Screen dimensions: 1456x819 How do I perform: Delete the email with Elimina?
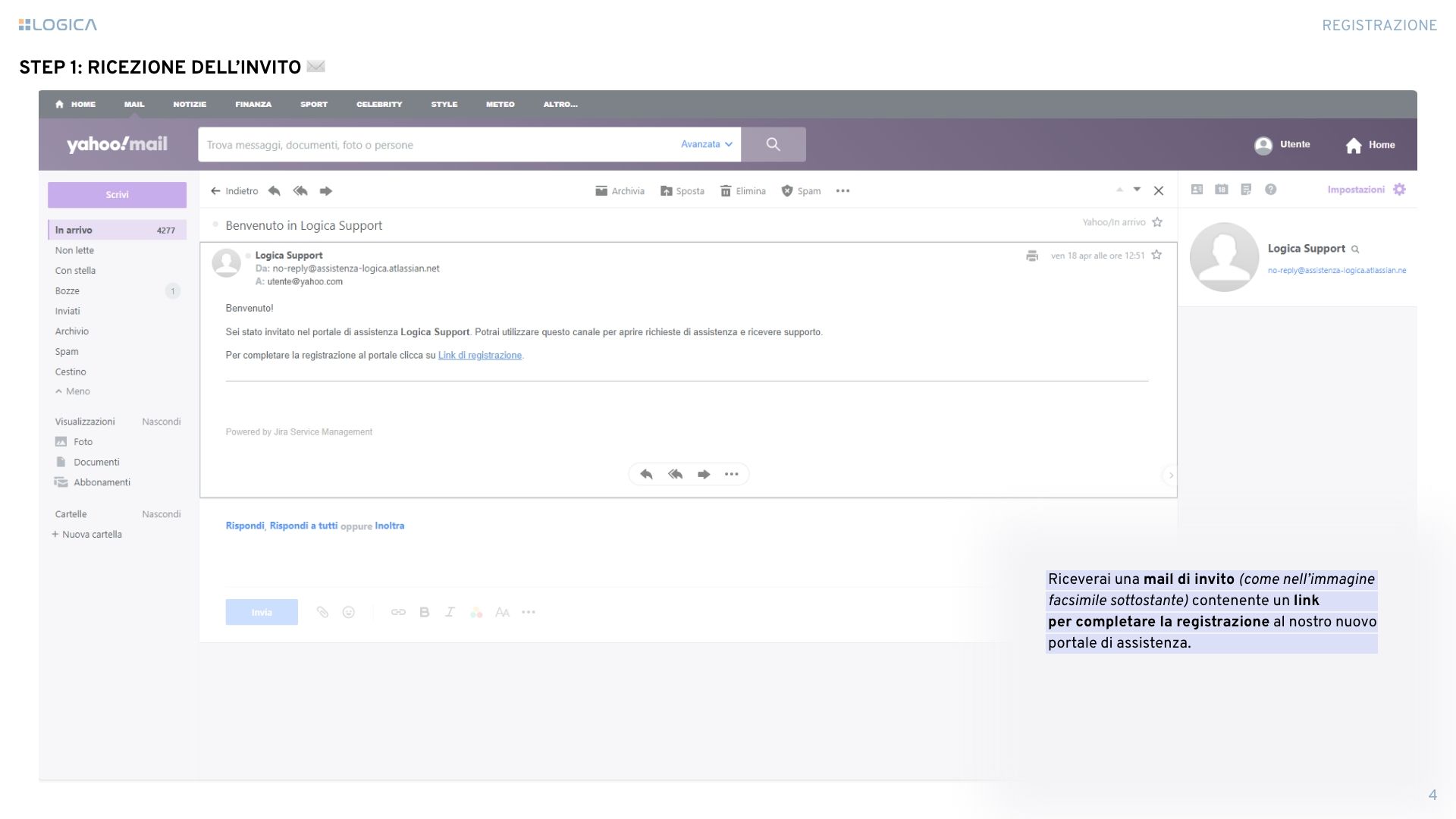point(743,191)
